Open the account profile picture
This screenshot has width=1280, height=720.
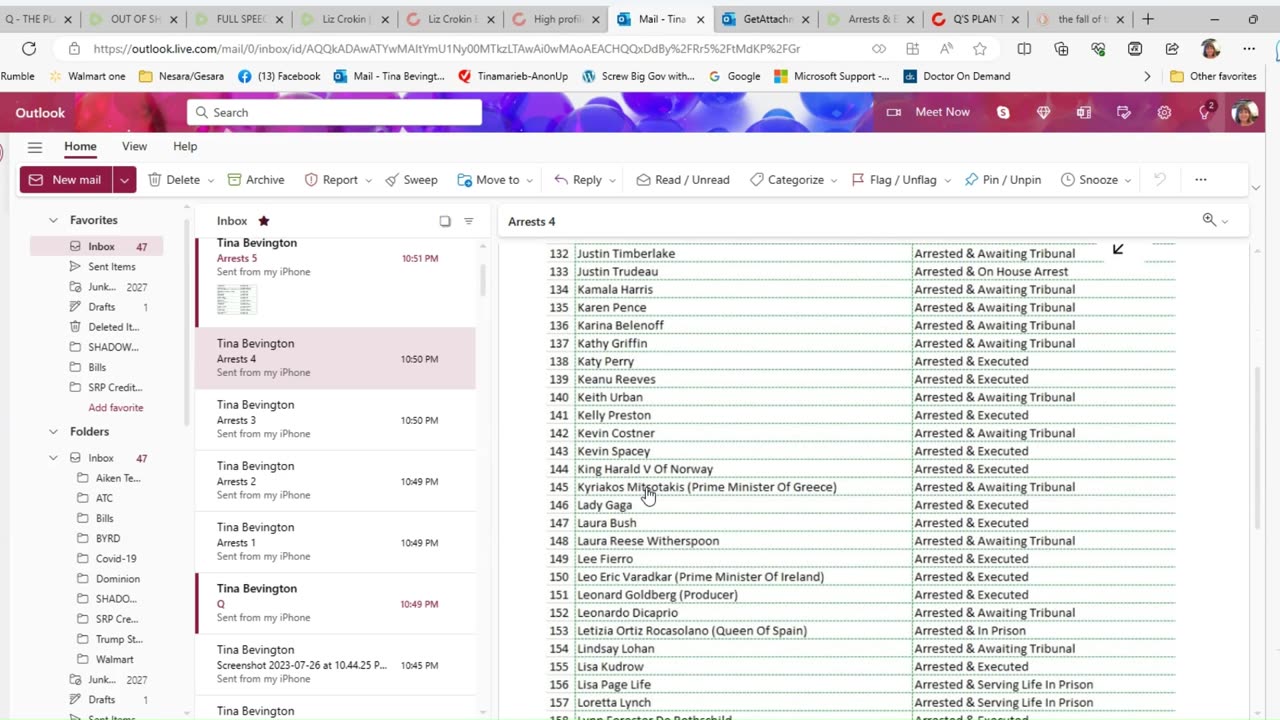tap(1245, 112)
